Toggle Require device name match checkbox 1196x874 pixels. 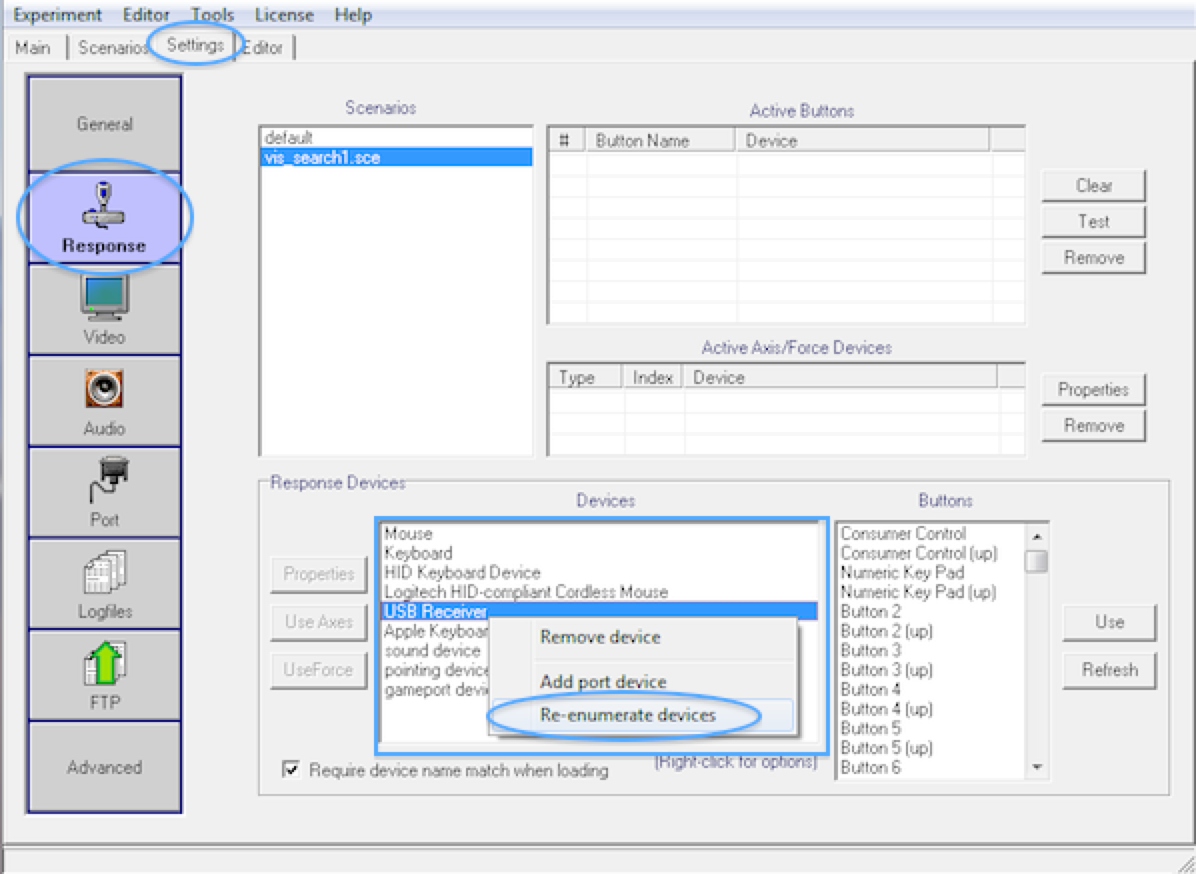point(292,770)
